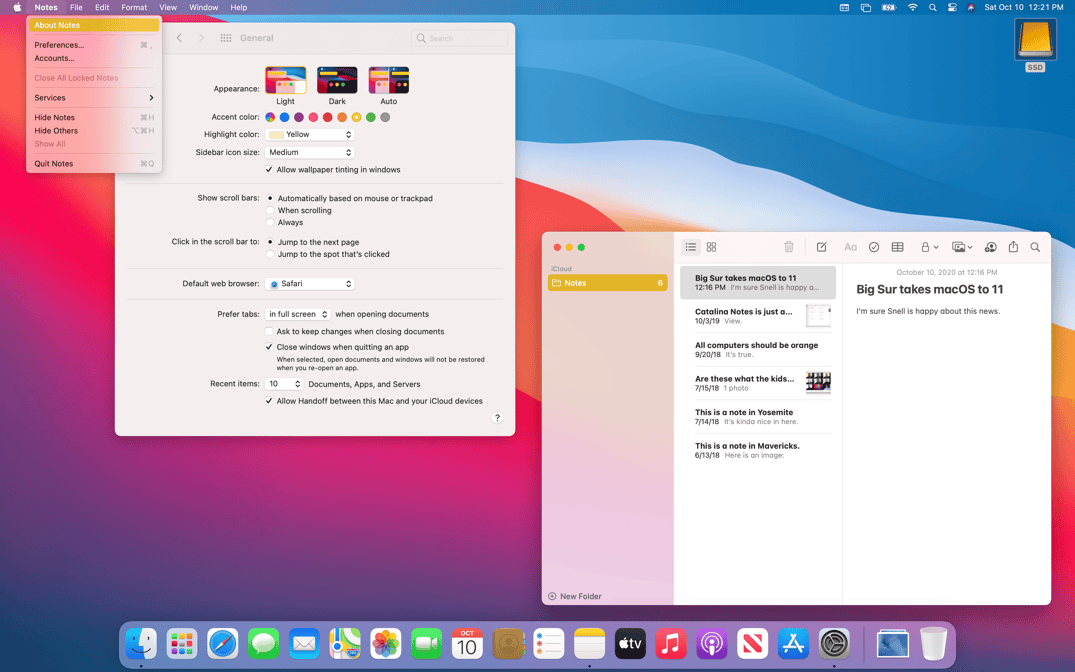Open Launchpad from the Dock
This screenshot has height=672, width=1075.
point(182,644)
